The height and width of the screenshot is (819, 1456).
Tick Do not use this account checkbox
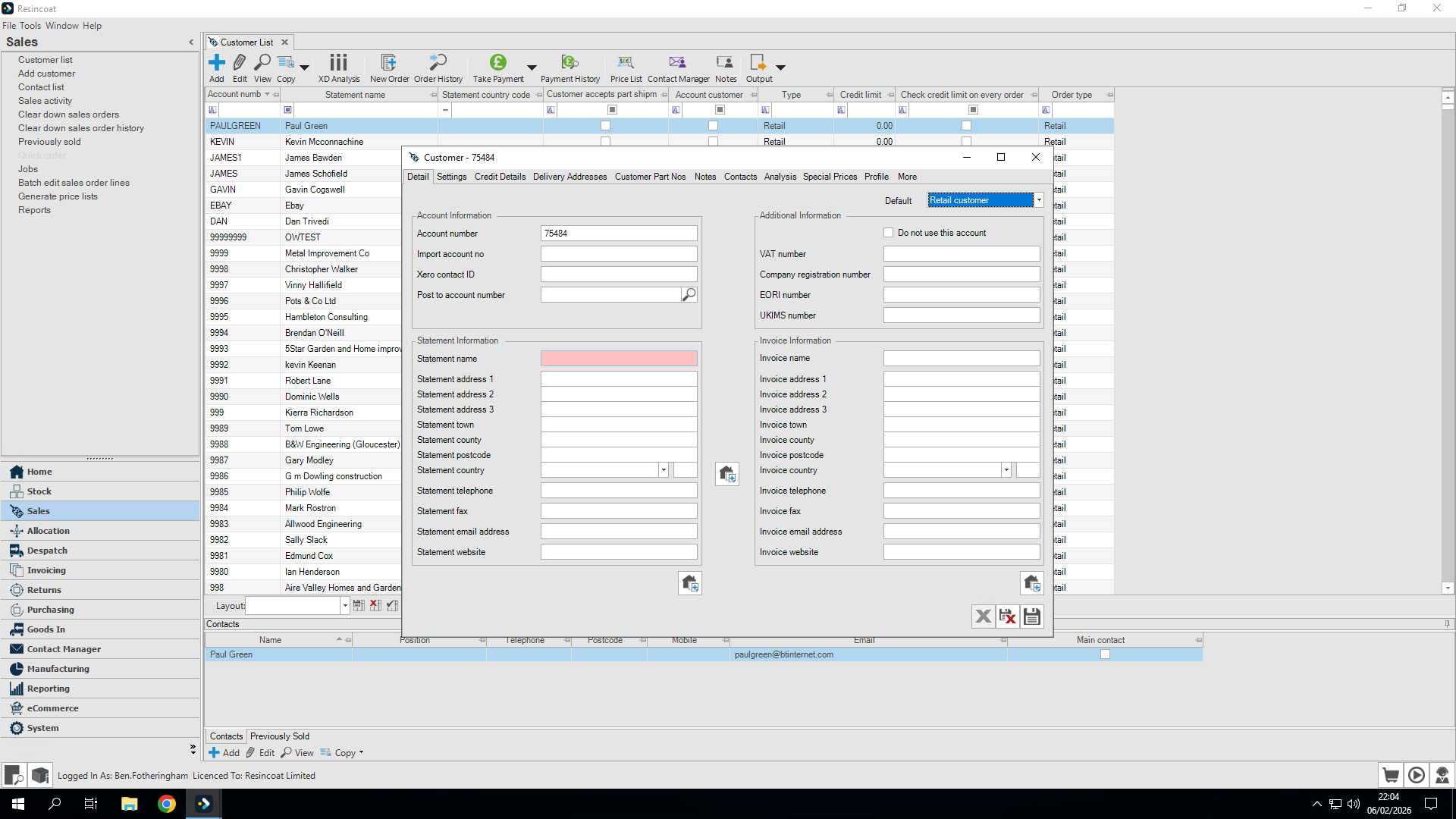pos(888,233)
